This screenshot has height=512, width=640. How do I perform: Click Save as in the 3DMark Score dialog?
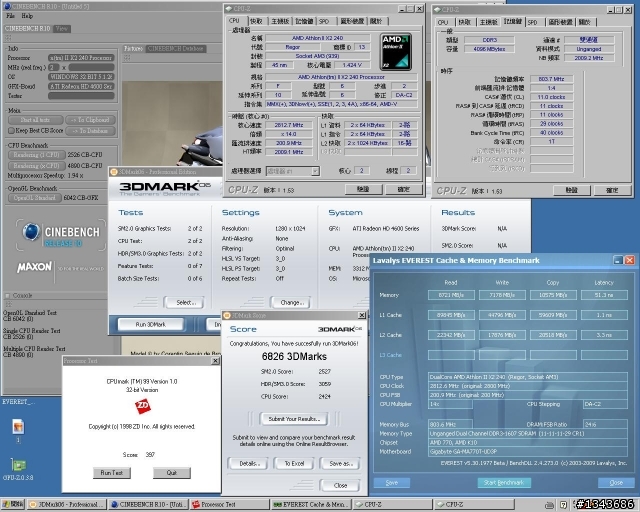click(340, 463)
